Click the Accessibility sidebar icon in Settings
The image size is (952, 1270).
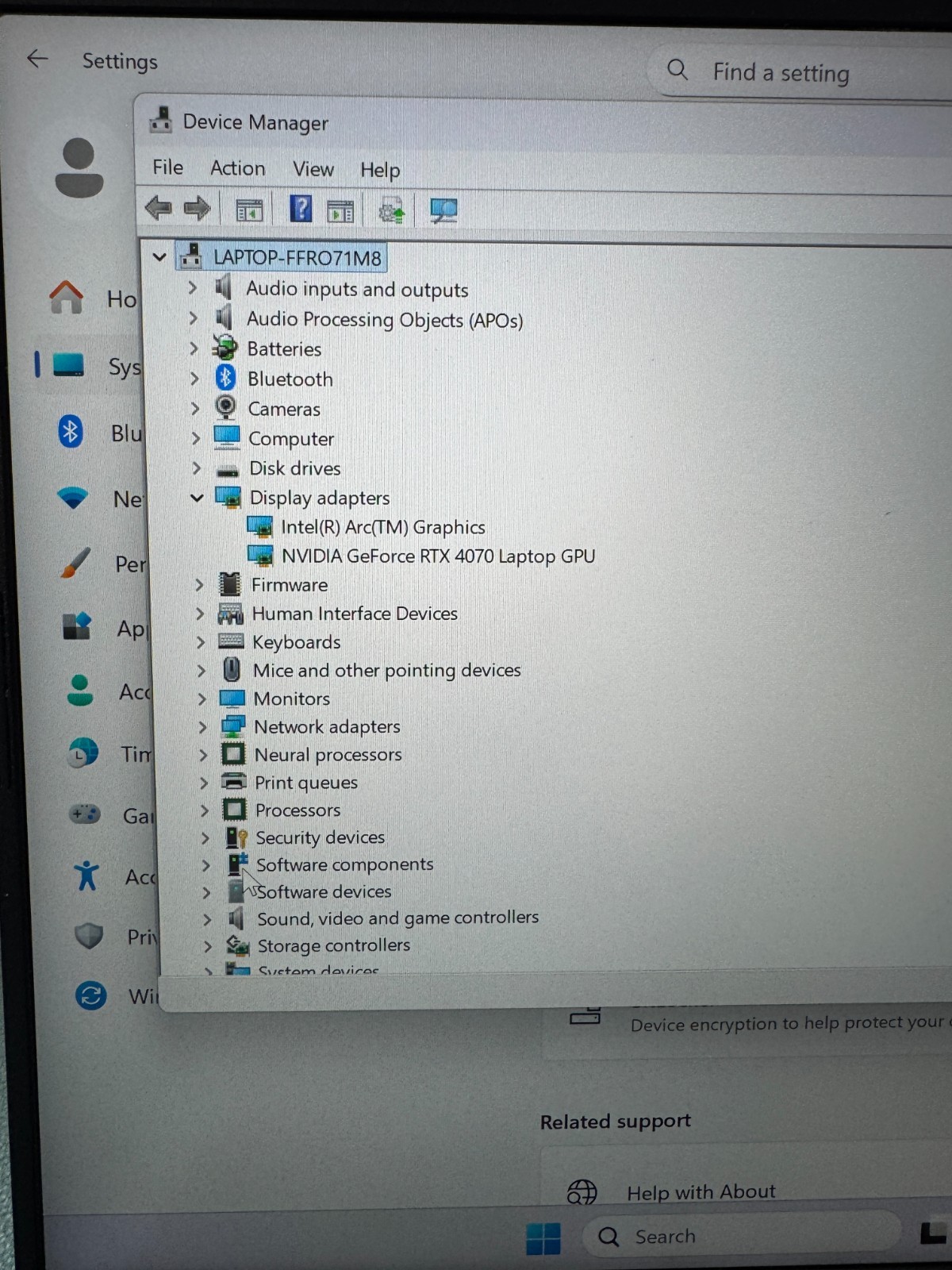[86, 876]
